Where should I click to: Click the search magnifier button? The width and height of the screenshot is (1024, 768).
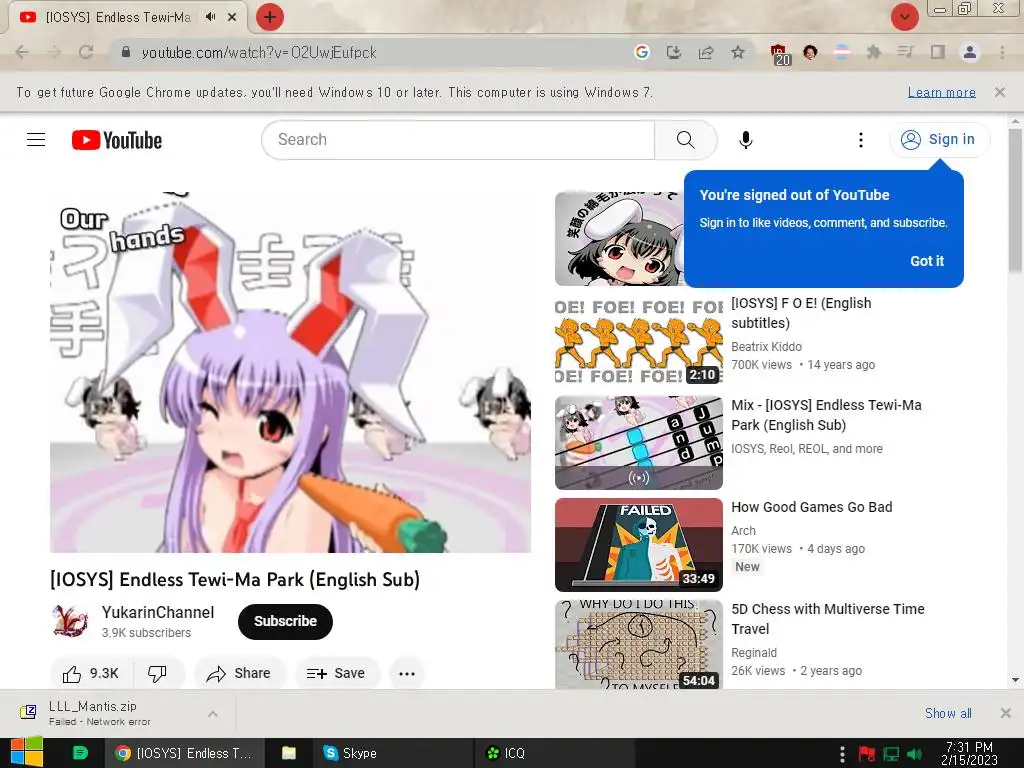click(685, 140)
